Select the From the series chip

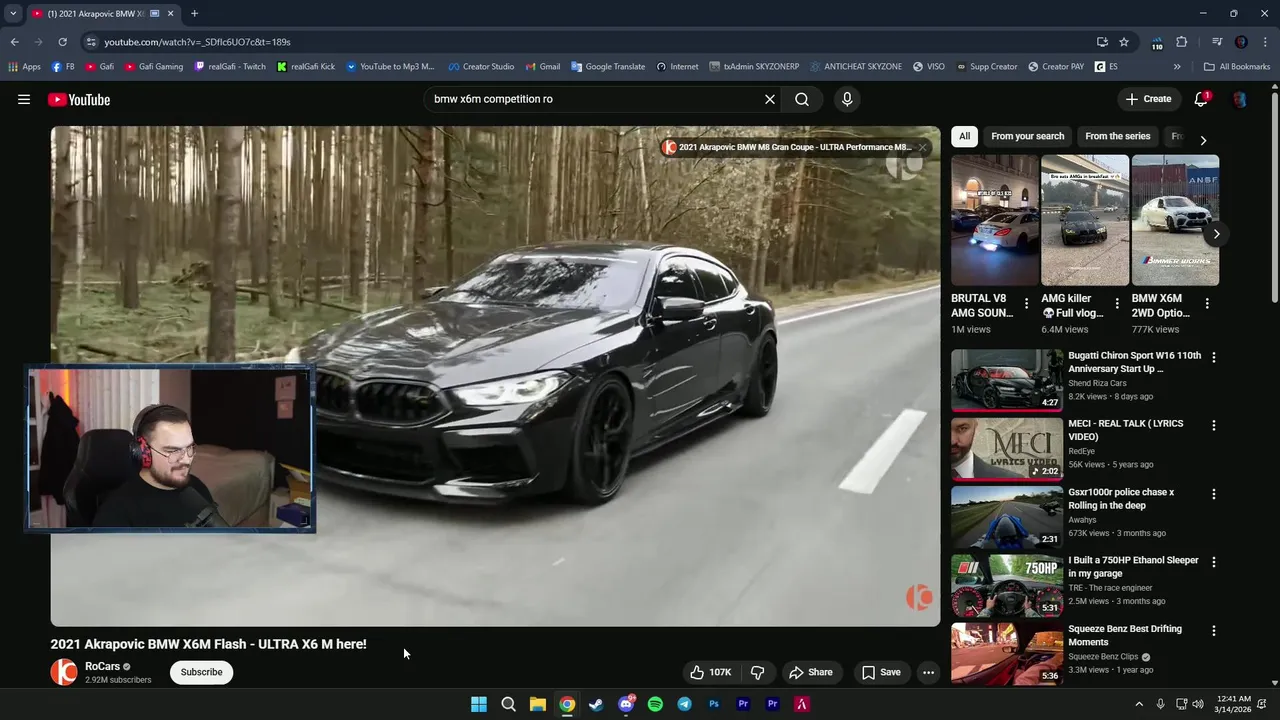(x=1118, y=136)
